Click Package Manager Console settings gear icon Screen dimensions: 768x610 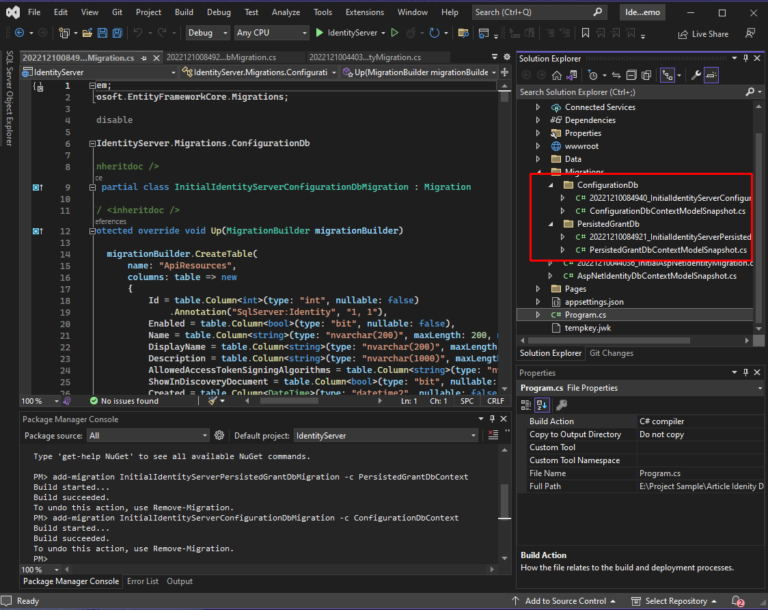tap(218, 436)
